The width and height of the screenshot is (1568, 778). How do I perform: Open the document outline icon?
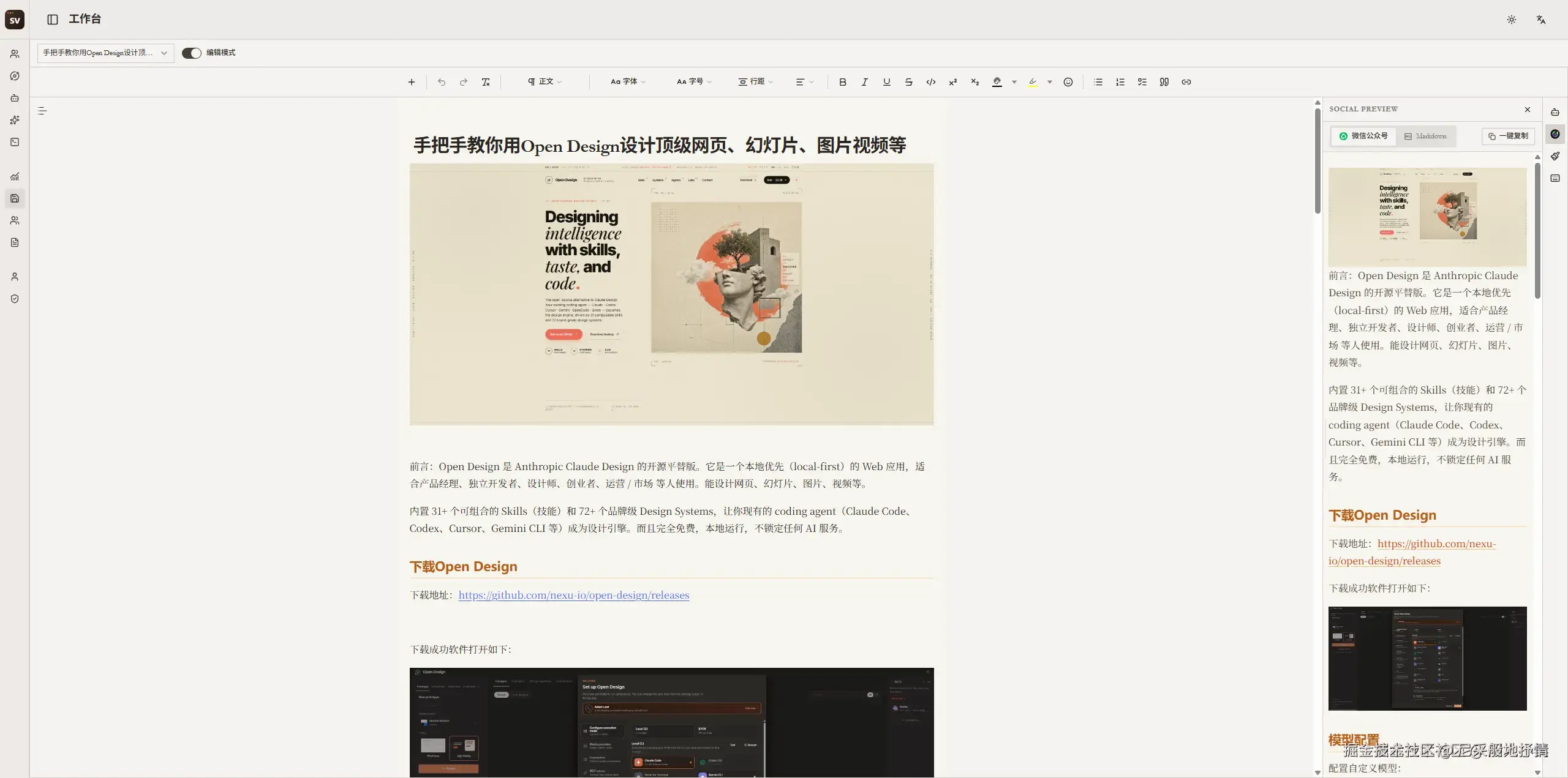click(x=42, y=111)
